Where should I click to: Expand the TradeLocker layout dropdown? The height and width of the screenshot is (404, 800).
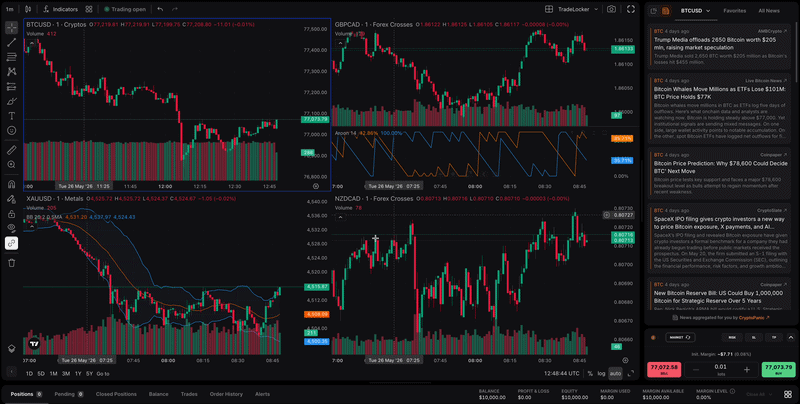[x=578, y=9]
